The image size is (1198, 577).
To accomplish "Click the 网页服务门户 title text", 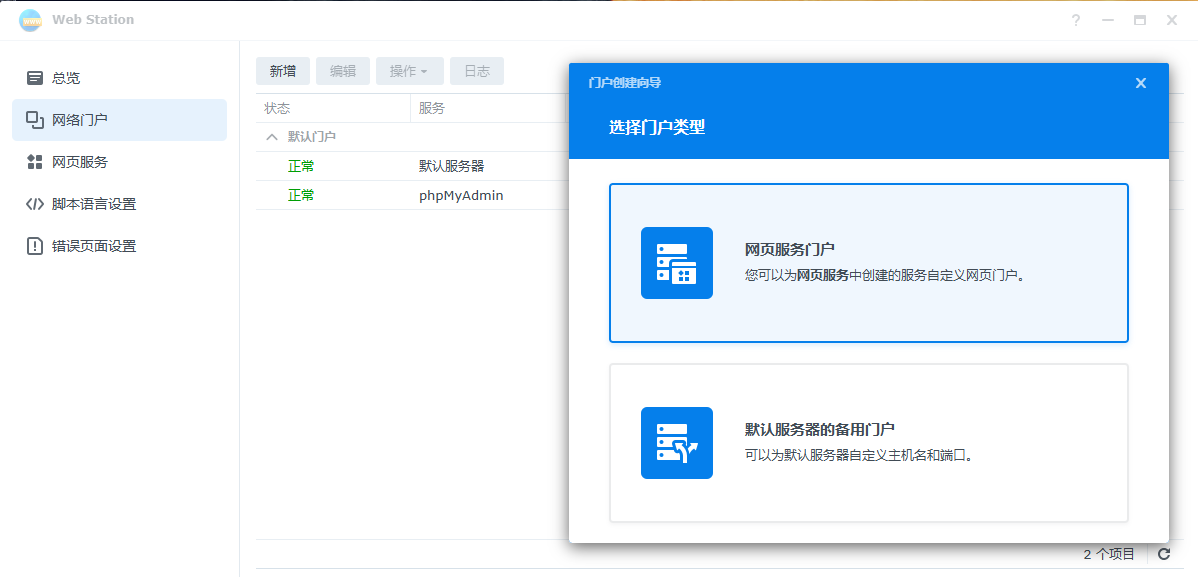I will pyautogui.click(x=789, y=250).
